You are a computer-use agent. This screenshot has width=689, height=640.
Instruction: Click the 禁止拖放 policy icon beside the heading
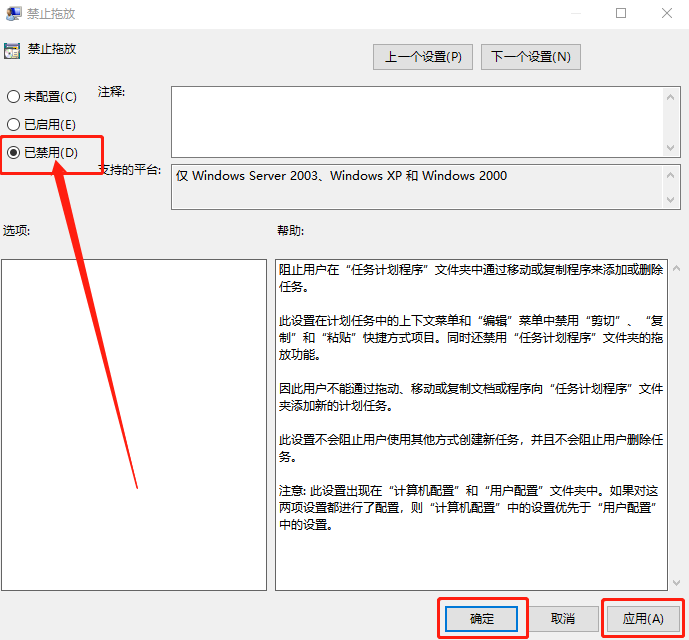pos(12,50)
